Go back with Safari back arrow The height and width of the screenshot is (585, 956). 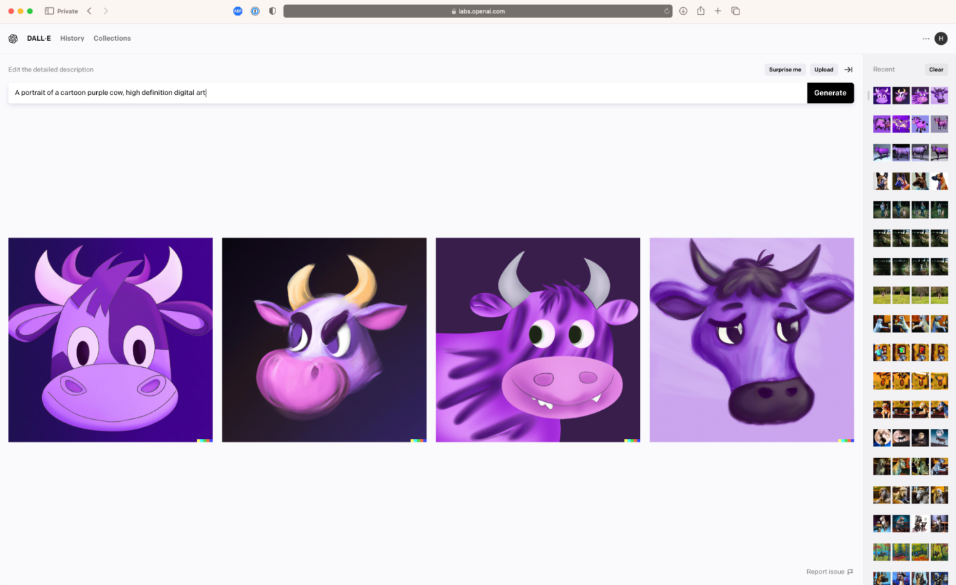[89, 11]
